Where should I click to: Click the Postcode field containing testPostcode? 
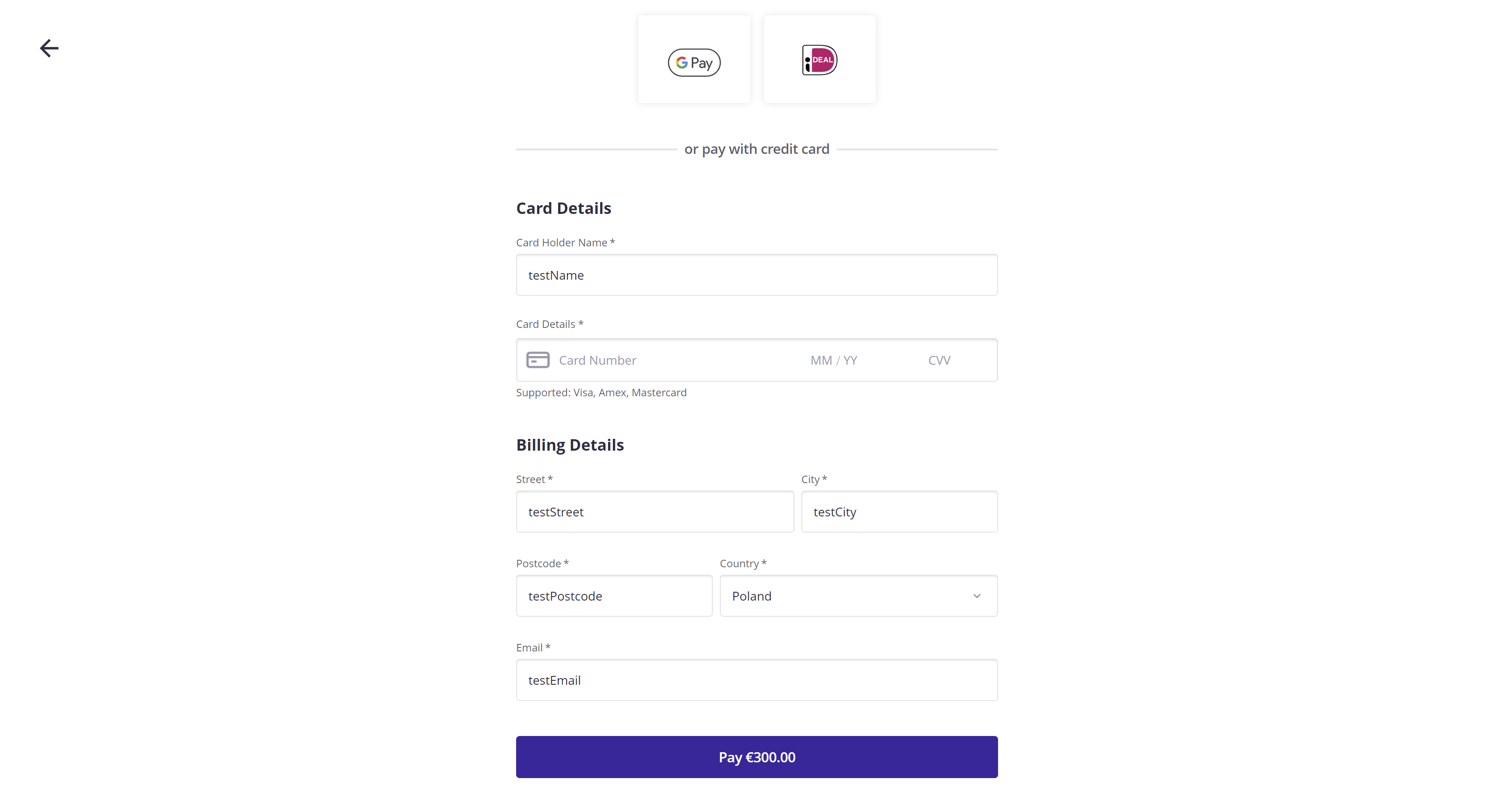614,596
